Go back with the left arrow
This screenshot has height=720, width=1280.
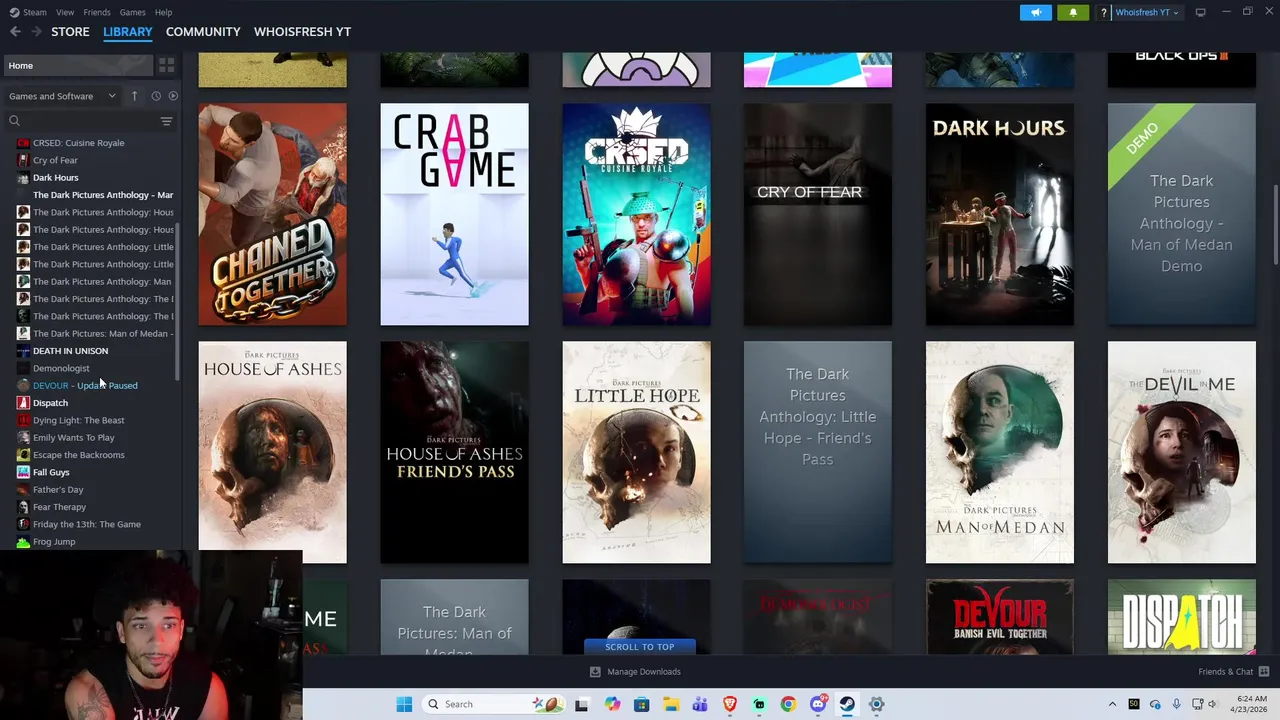click(15, 32)
